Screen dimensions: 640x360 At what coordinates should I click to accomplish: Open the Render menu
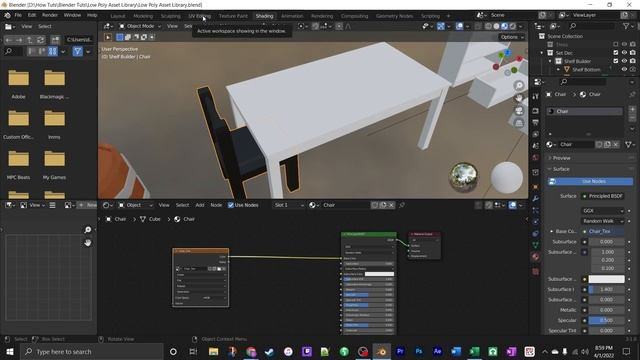click(50, 15)
